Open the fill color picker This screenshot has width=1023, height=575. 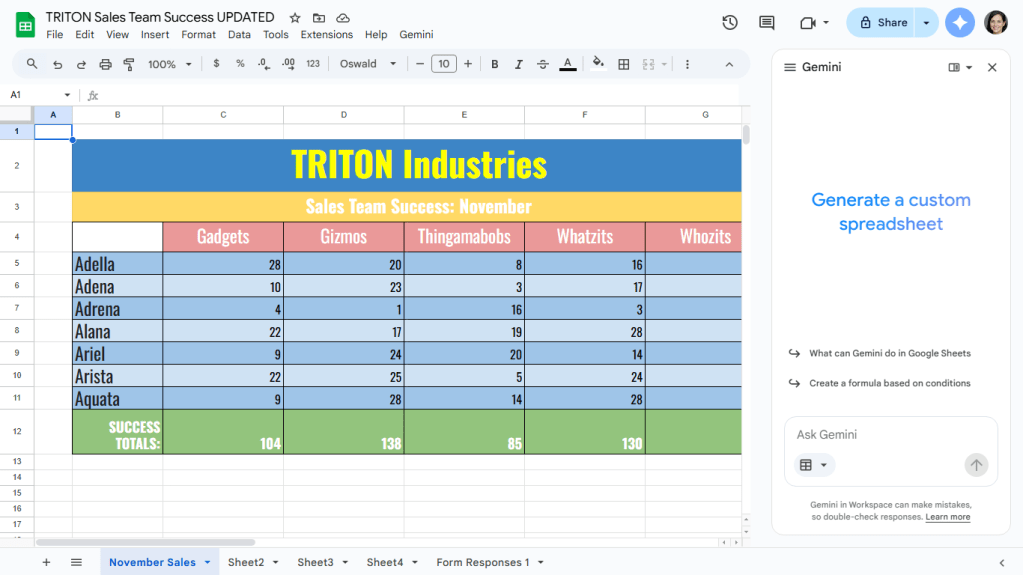point(598,64)
